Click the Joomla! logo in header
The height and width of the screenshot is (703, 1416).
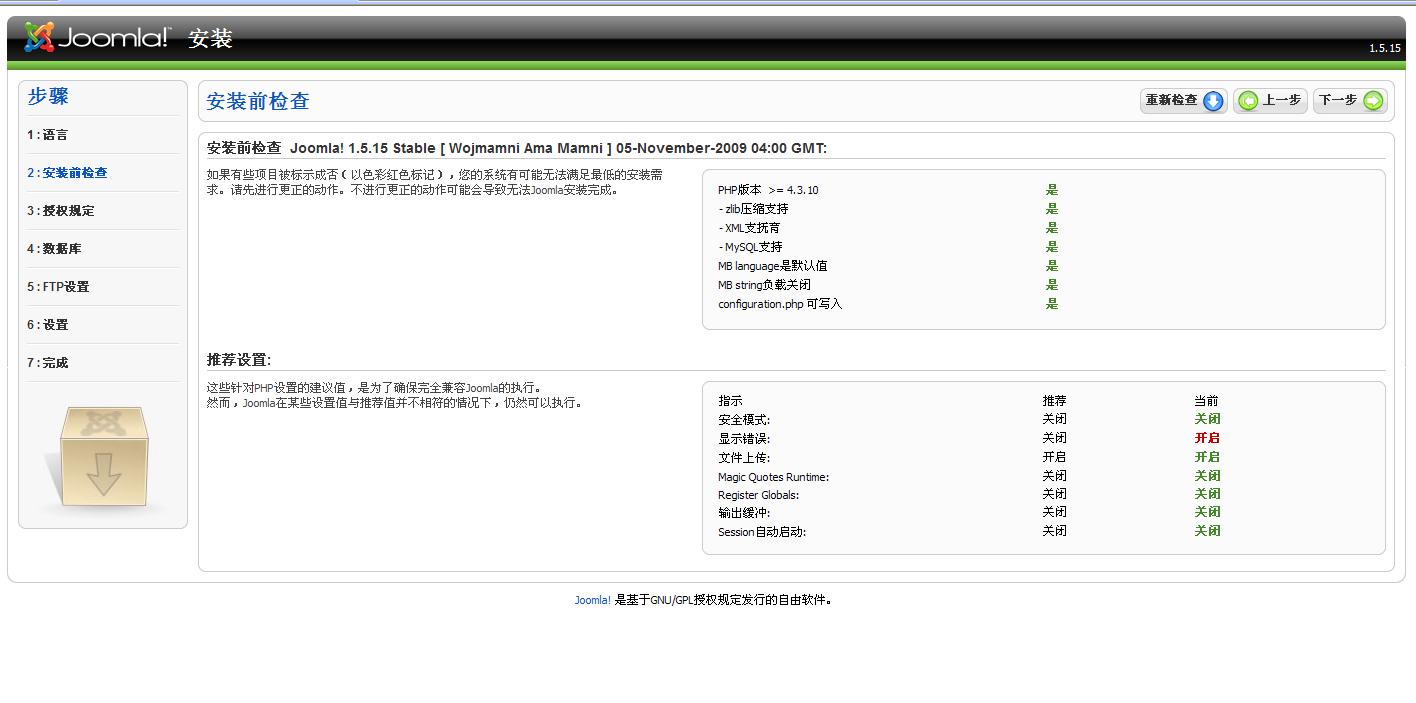click(x=98, y=38)
